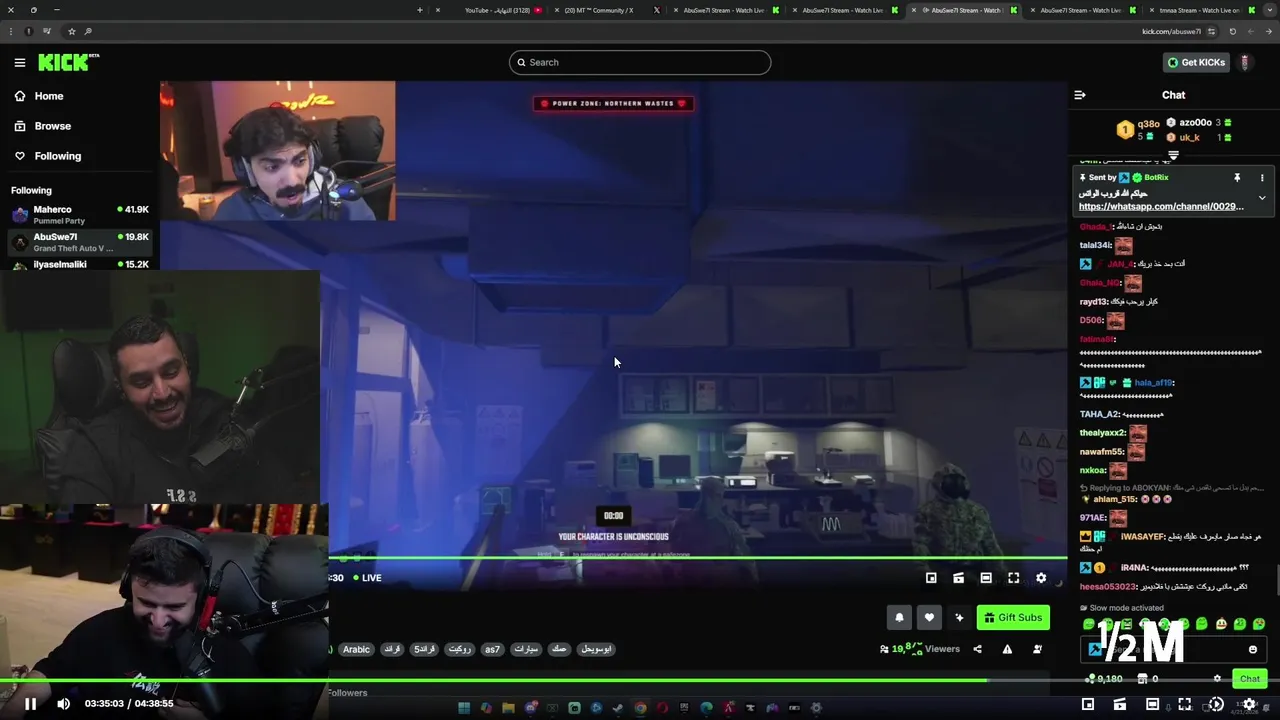Toggle follow heart button
1280x720 pixels.
pos(929,617)
